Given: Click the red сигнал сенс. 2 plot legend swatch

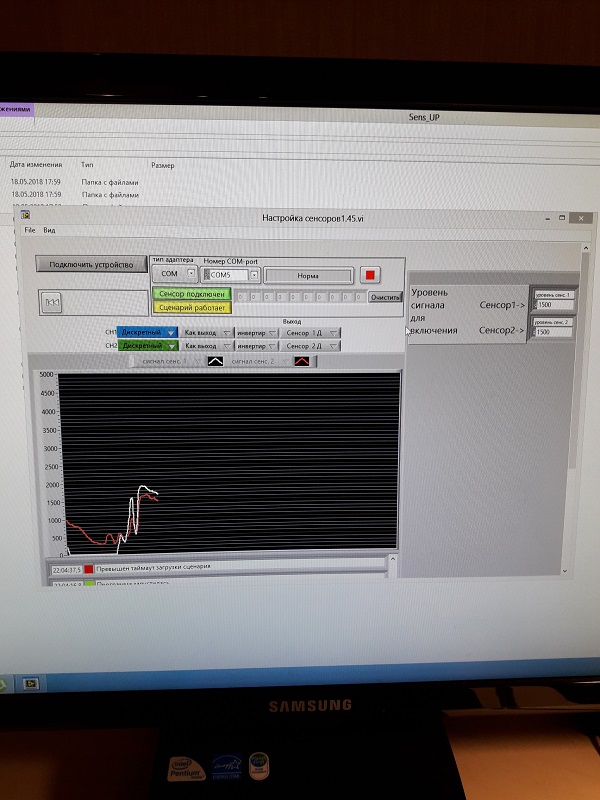Looking at the screenshot, I should click(x=302, y=361).
